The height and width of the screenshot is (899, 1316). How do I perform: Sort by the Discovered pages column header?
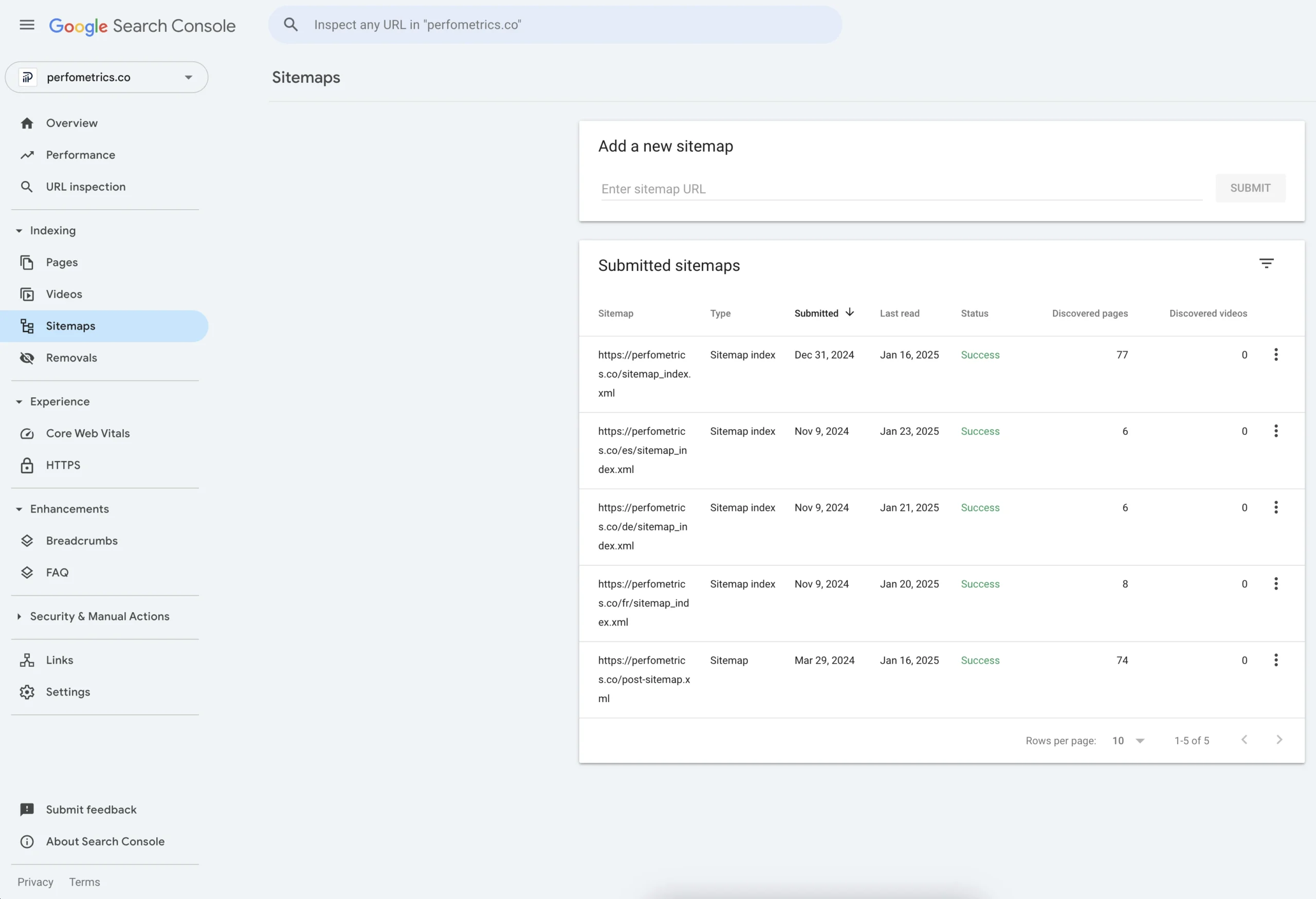[x=1089, y=313]
